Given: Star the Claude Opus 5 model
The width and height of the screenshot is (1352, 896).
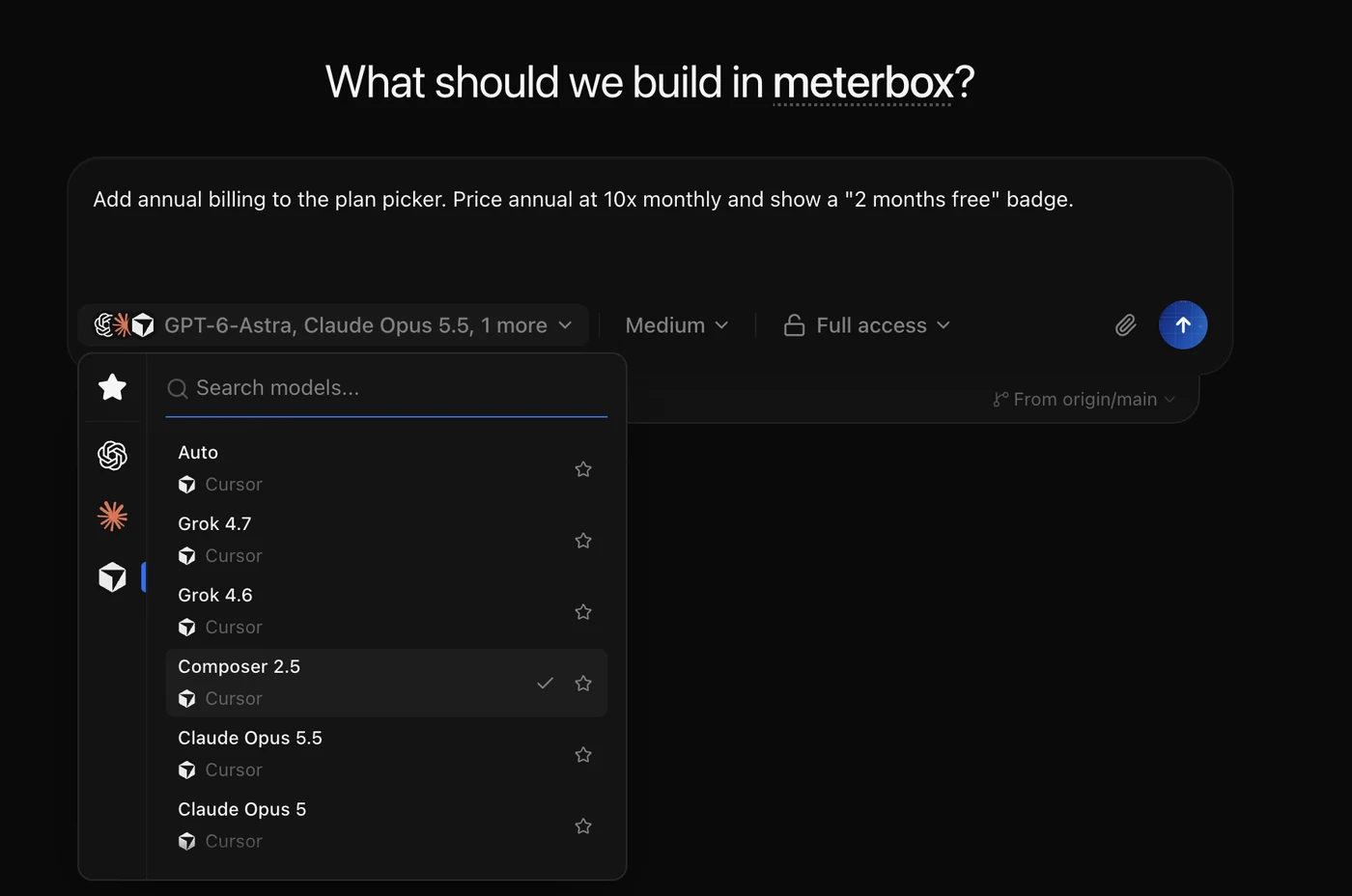Looking at the screenshot, I should click(x=583, y=826).
